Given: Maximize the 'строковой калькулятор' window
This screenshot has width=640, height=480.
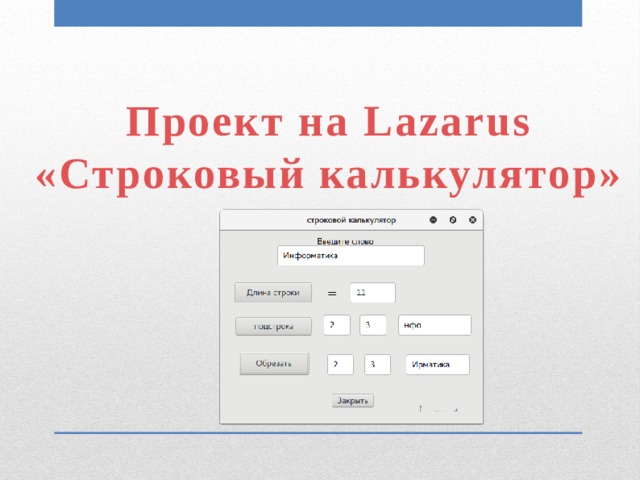Looking at the screenshot, I should click(453, 220).
